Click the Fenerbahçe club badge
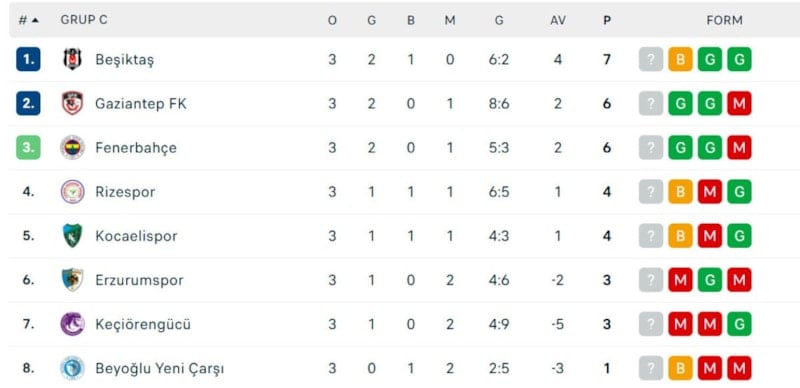 [x=72, y=148]
